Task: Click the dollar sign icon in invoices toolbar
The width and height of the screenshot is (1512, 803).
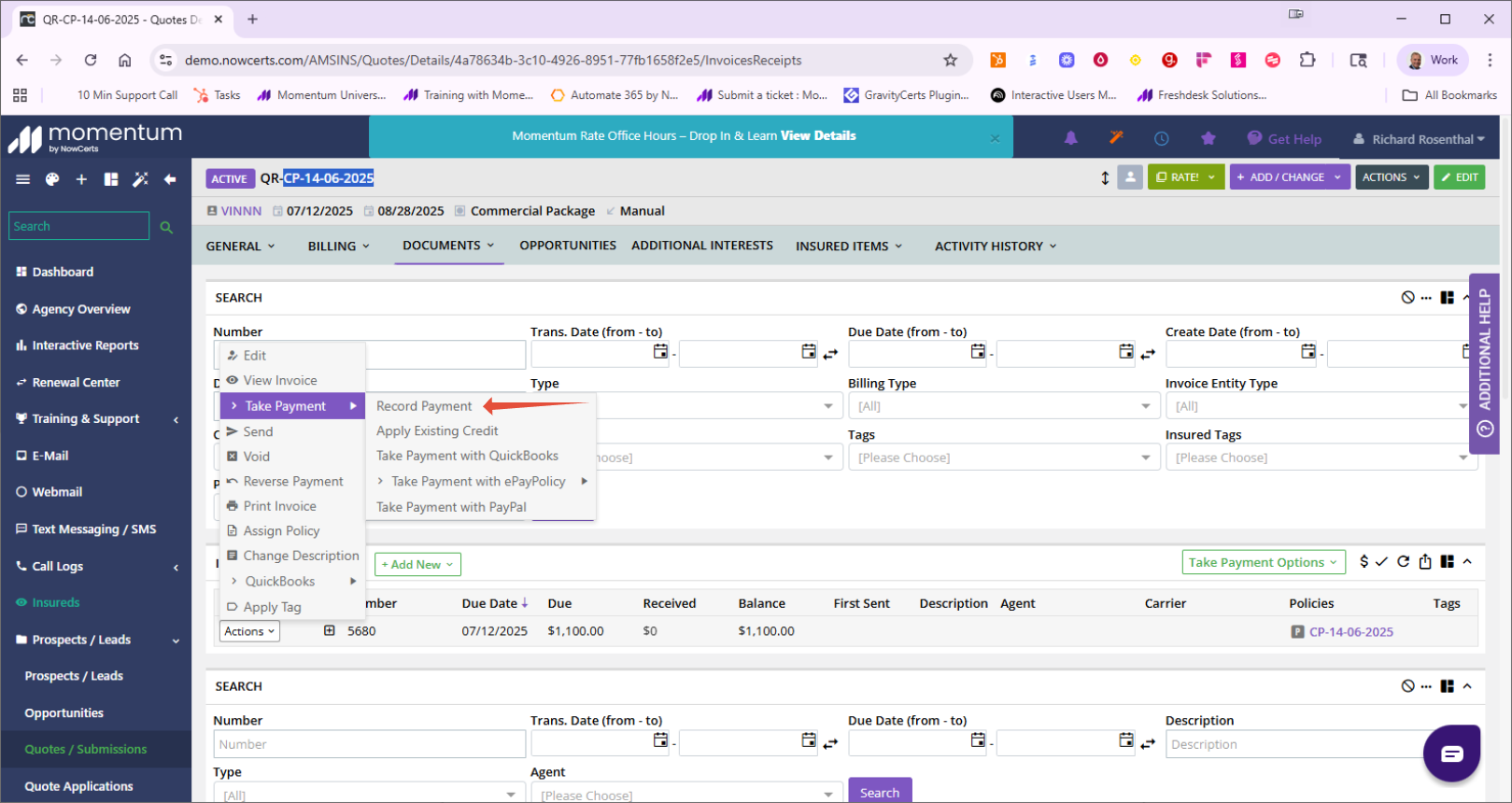Action: coord(1364,561)
